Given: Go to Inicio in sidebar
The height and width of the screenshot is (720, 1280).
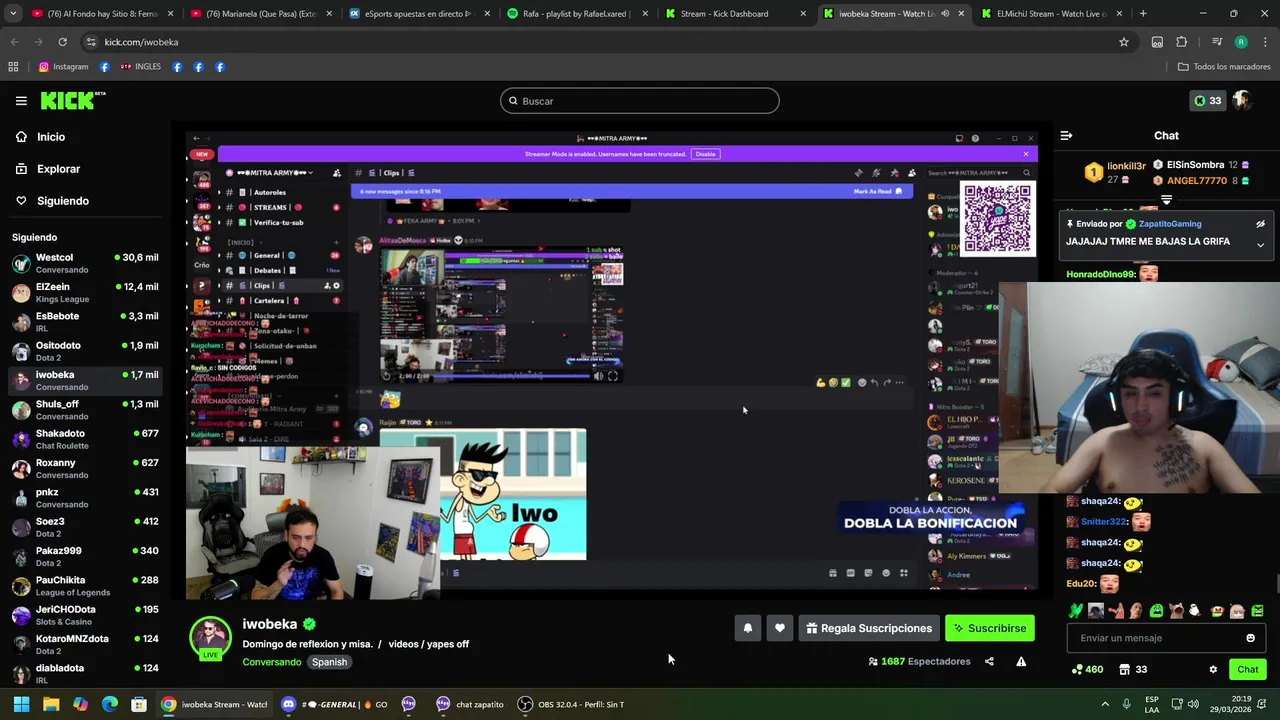Looking at the screenshot, I should 40,137.
